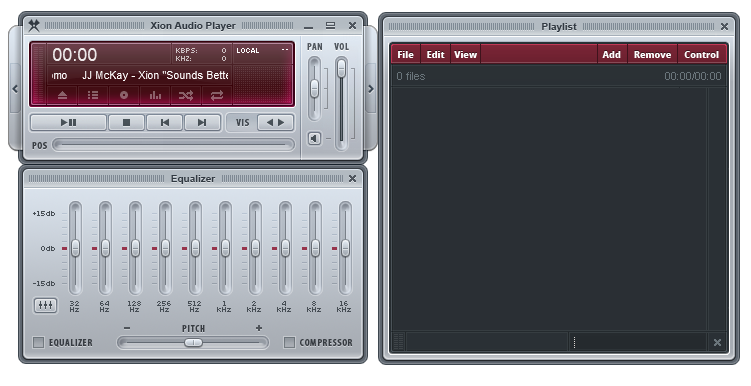This screenshot has height=386, width=751.
Task: Click the POS seek bar
Action: 173,145
